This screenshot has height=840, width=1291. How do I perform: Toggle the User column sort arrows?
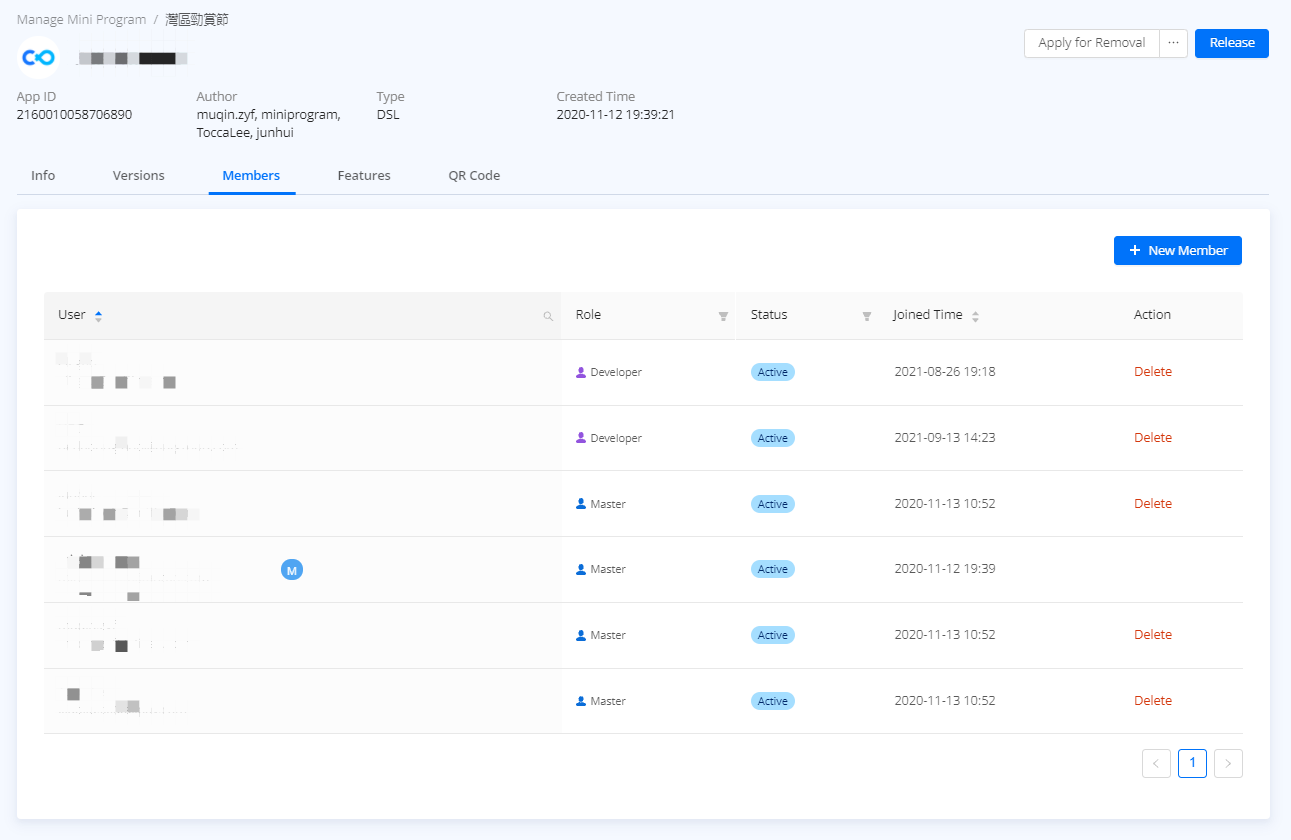[x=98, y=316]
